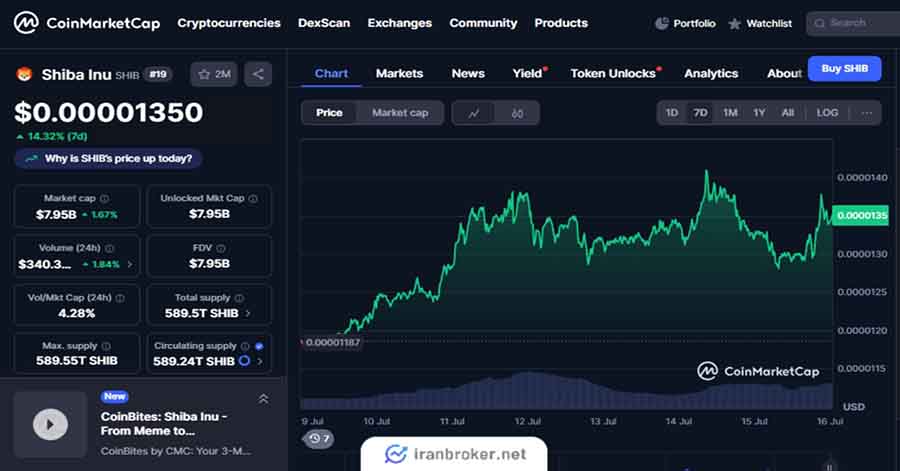This screenshot has height=471, width=900.
Task: Switch to the Chart tab
Action: [331, 73]
